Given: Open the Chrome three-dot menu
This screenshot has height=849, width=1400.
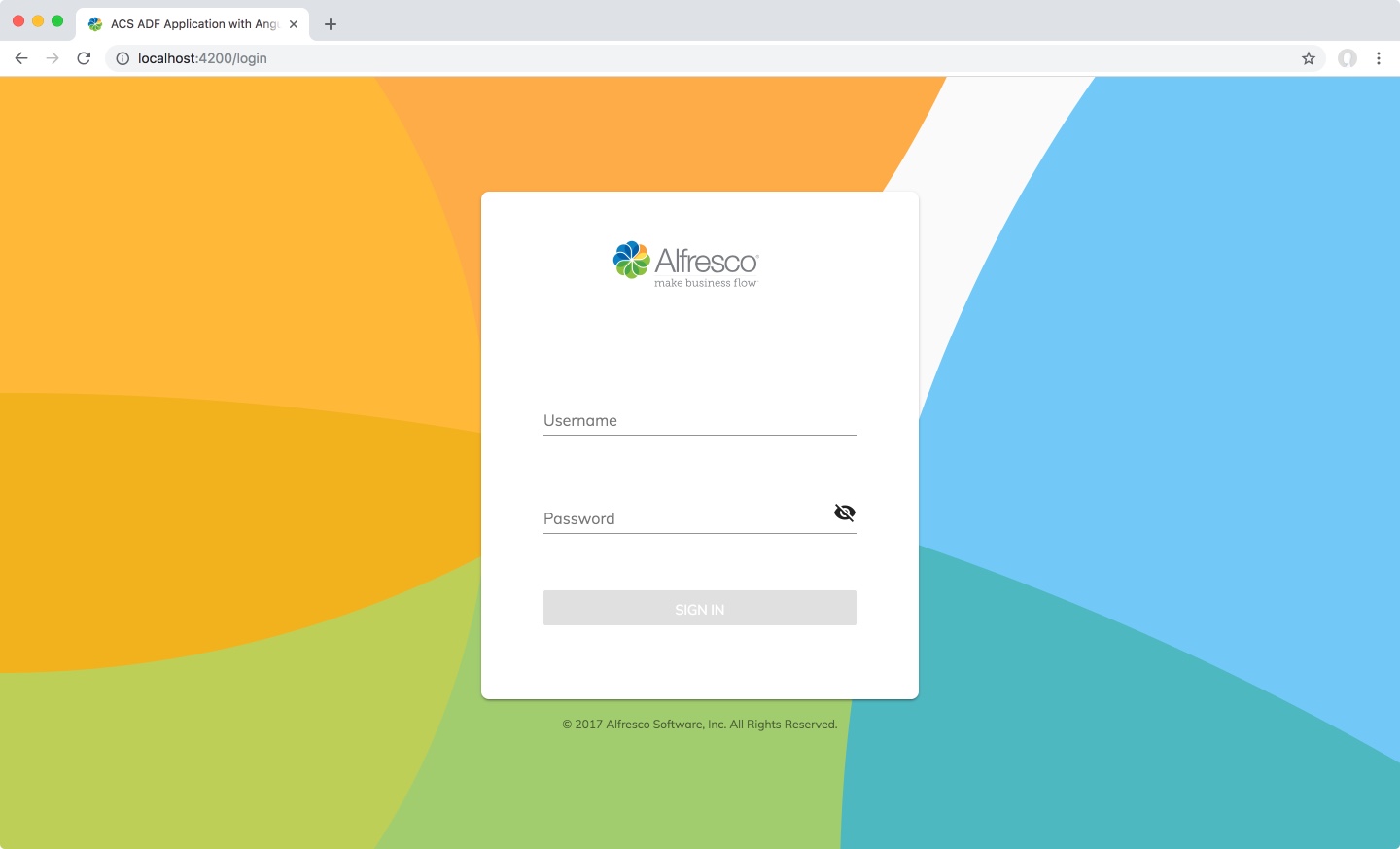Looking at the screenshot, I should (1379, 58).
